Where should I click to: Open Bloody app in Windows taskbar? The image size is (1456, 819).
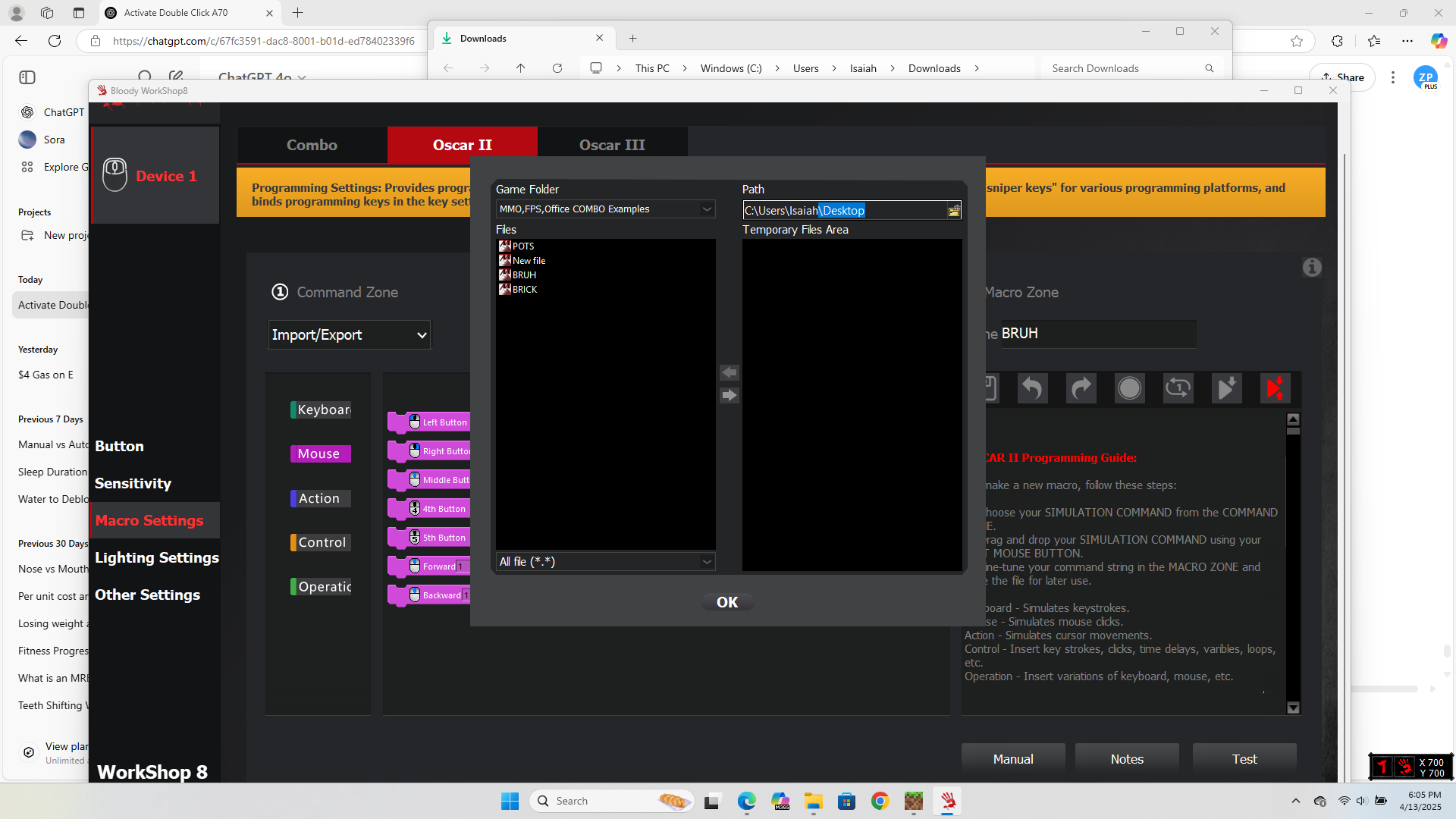[x=948, y=801]
